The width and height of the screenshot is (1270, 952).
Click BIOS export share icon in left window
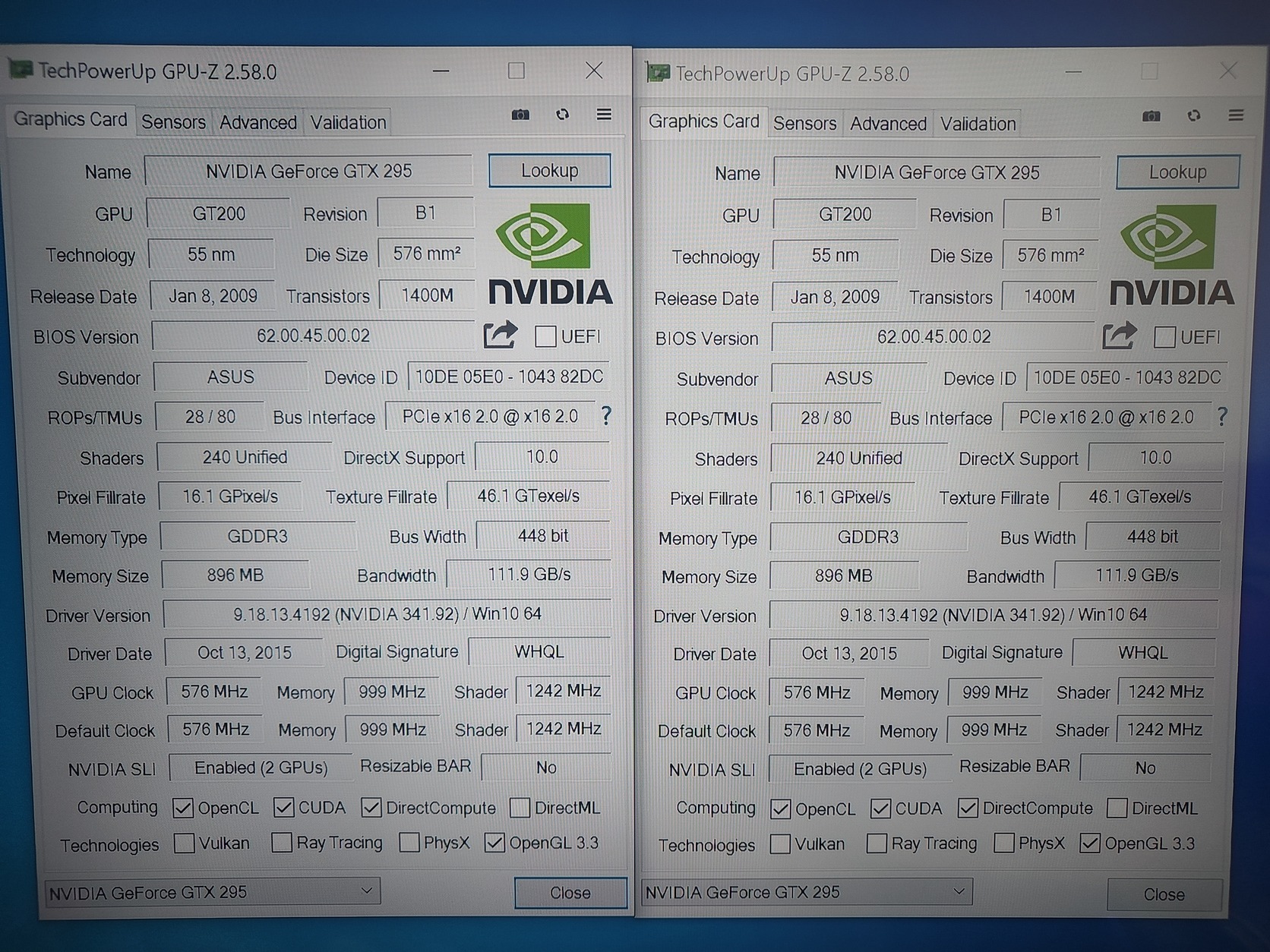click(x=501, y=335)
